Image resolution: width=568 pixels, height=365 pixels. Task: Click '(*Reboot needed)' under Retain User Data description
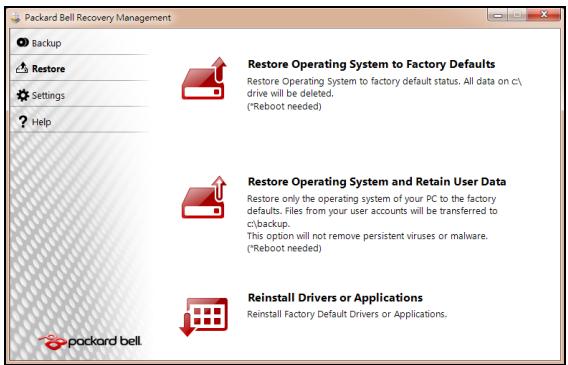click(x=284, y=248)
